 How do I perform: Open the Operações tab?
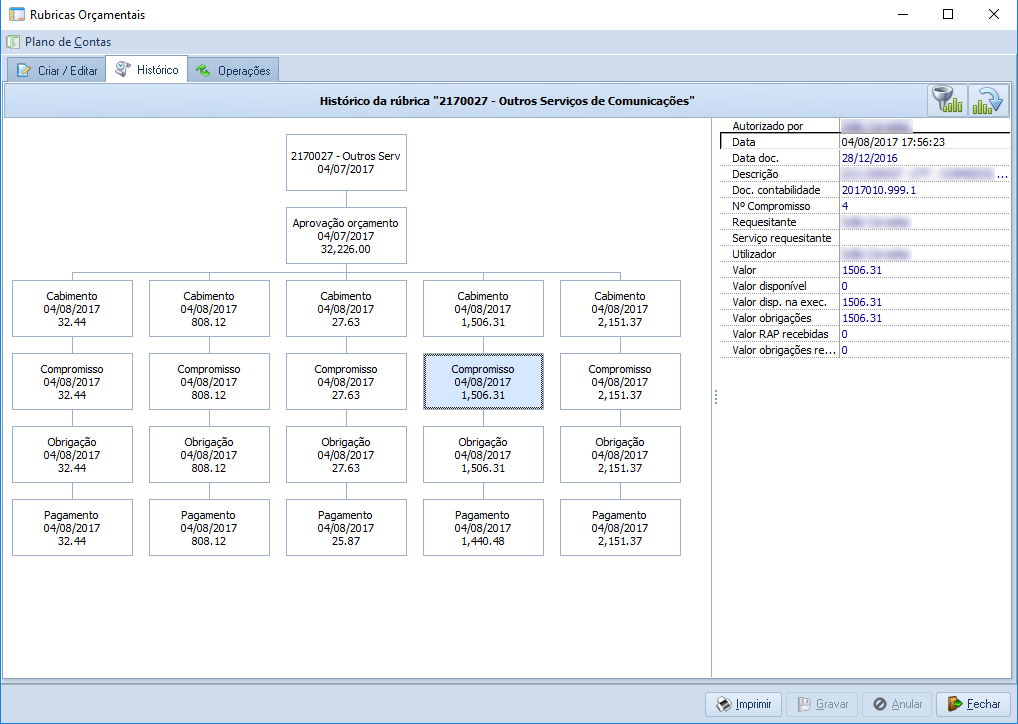(234, 70)
